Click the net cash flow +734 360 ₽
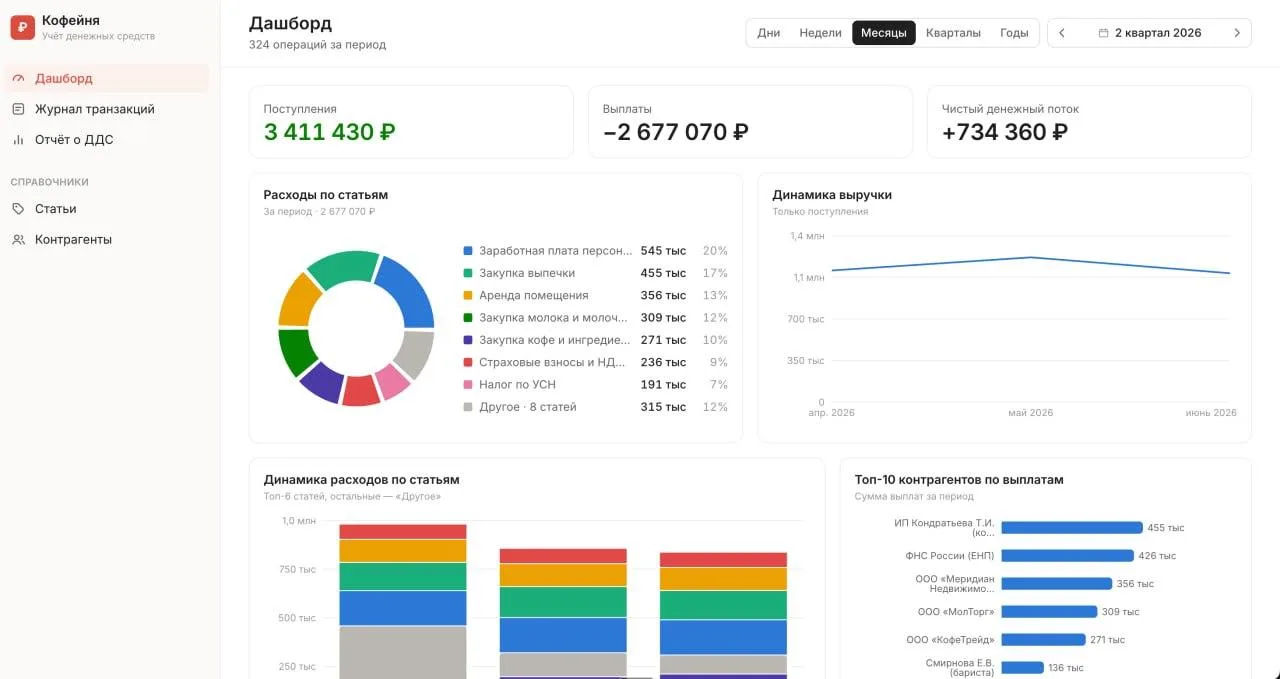The image size is (1280, 679). pyautogui.click(x=1005, y=132)
